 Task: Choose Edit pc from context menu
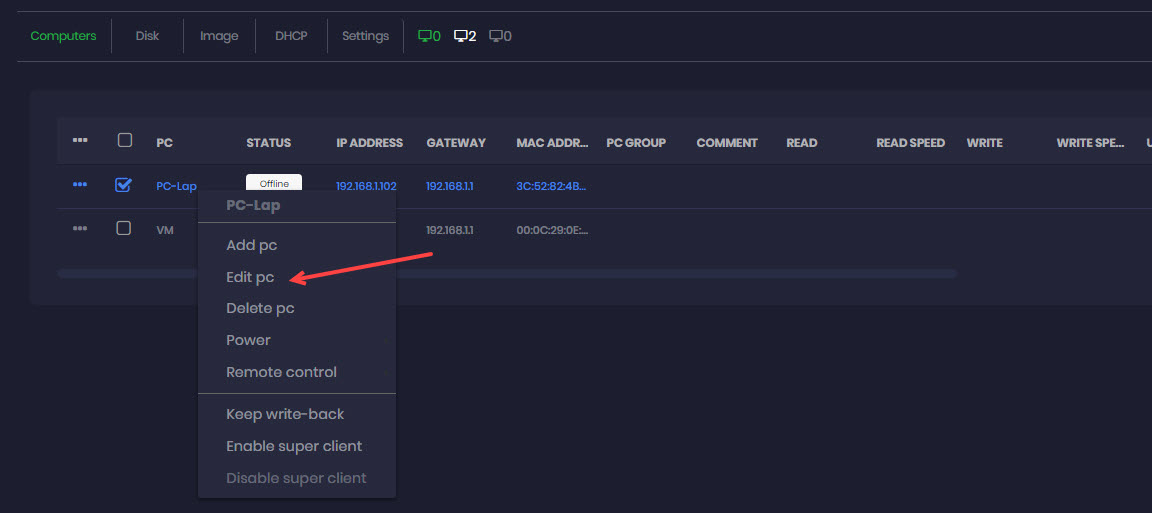tap(250, 277)
